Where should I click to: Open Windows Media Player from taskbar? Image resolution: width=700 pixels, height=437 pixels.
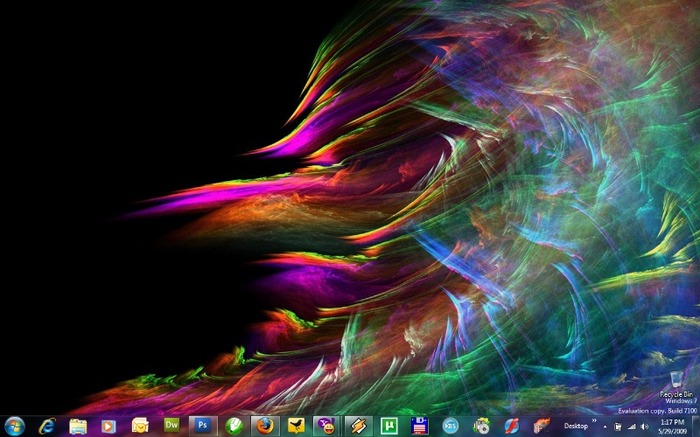pyautogui.click(x=108, y=426)
